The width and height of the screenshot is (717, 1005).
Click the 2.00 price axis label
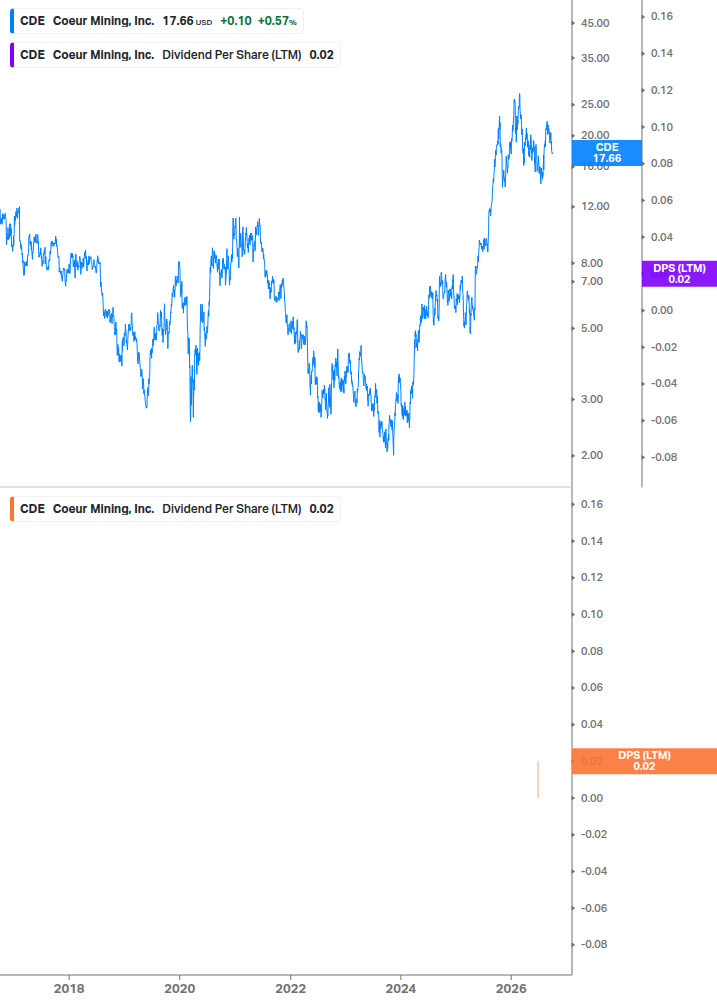tap(592, 456)
